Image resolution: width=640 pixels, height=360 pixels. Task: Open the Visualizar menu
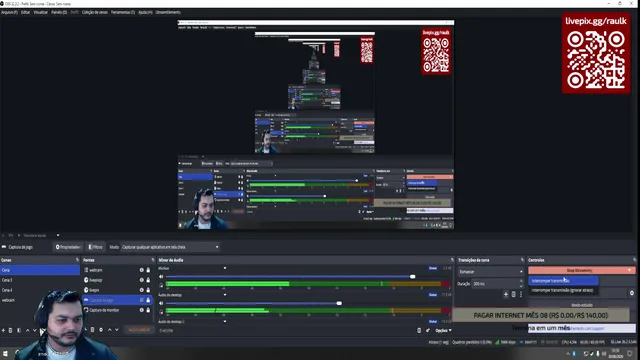click(40, 12)
